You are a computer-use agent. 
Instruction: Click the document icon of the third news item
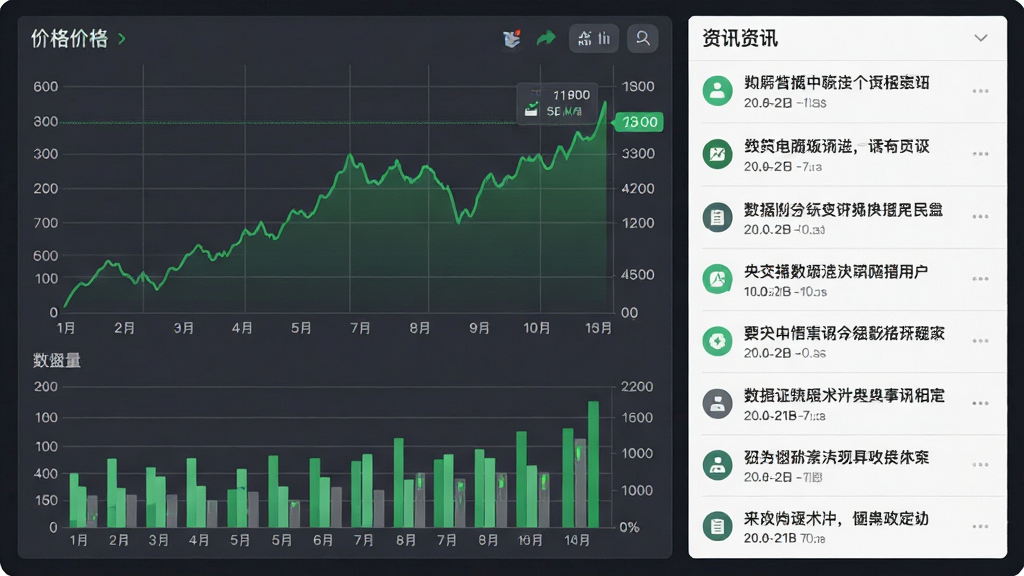[x=717, y=217]
